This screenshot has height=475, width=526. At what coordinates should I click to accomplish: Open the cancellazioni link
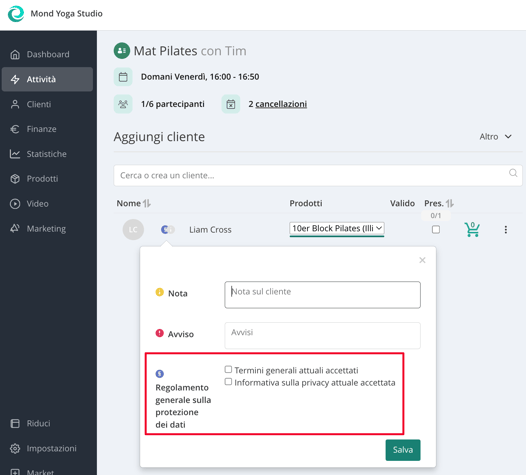pos(281,104)
